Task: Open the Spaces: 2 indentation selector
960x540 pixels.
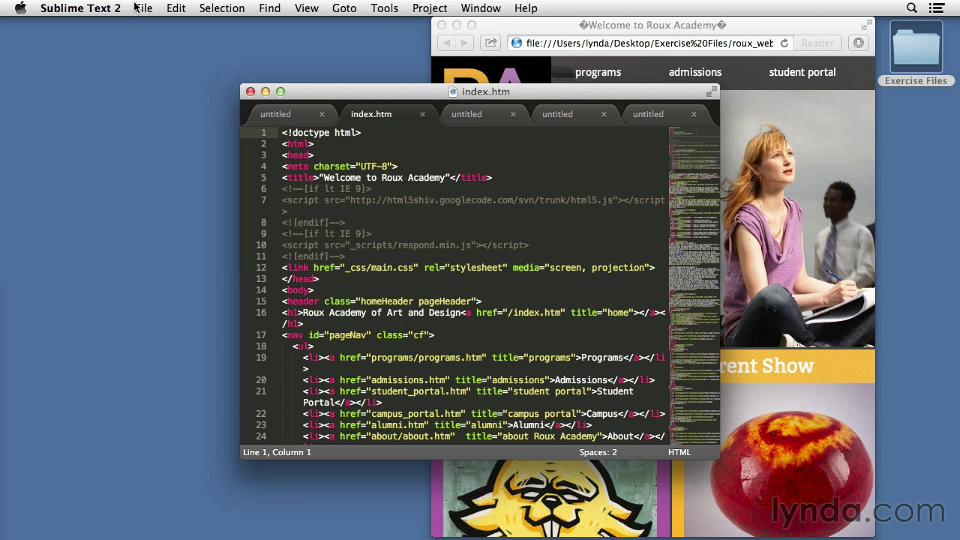Action: [x=598, y=452]
